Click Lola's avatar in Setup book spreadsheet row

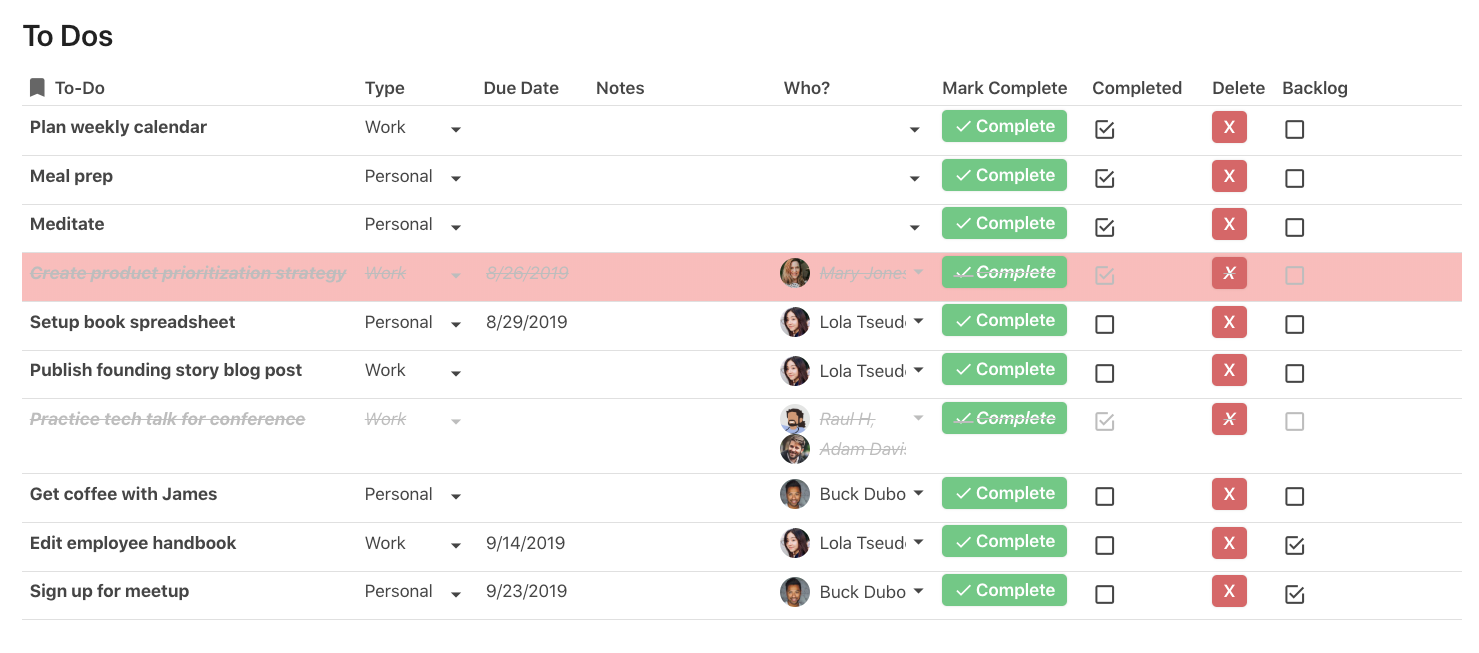(x=795, y=322)
